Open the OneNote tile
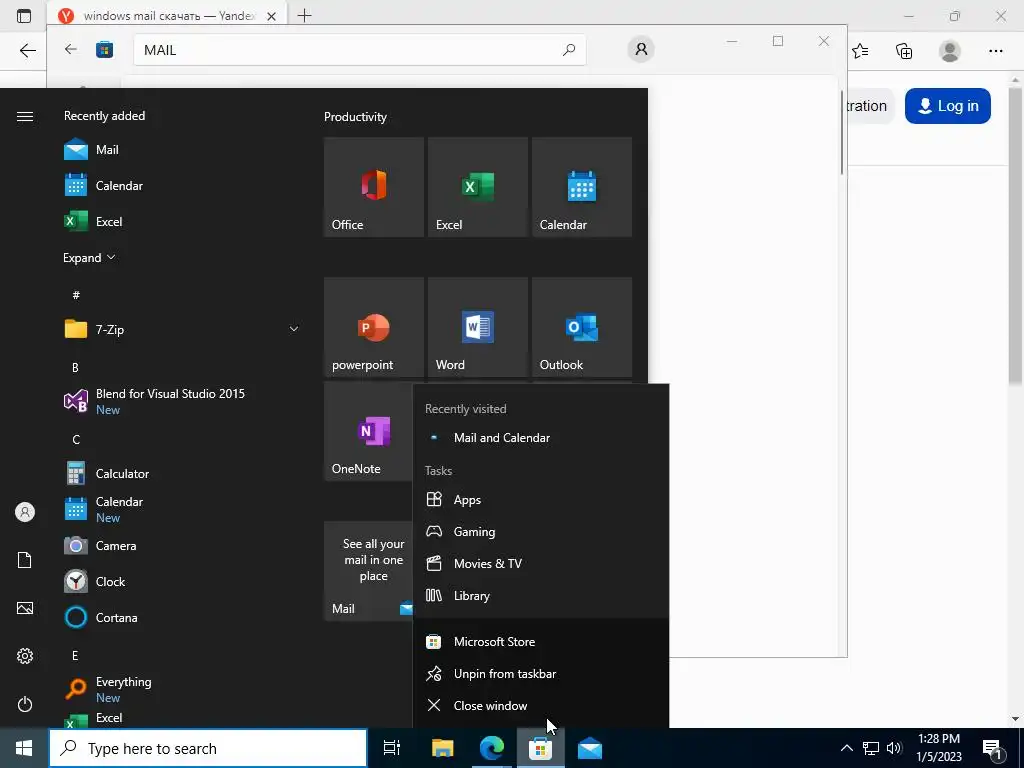This screenshot has width=1024, height=768. point(368,431)
